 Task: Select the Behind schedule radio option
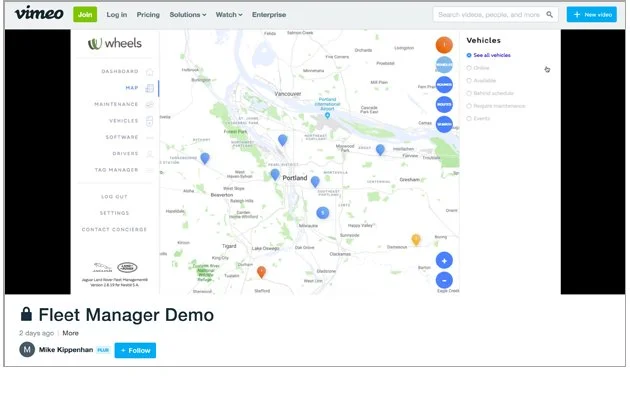(468, 93)
